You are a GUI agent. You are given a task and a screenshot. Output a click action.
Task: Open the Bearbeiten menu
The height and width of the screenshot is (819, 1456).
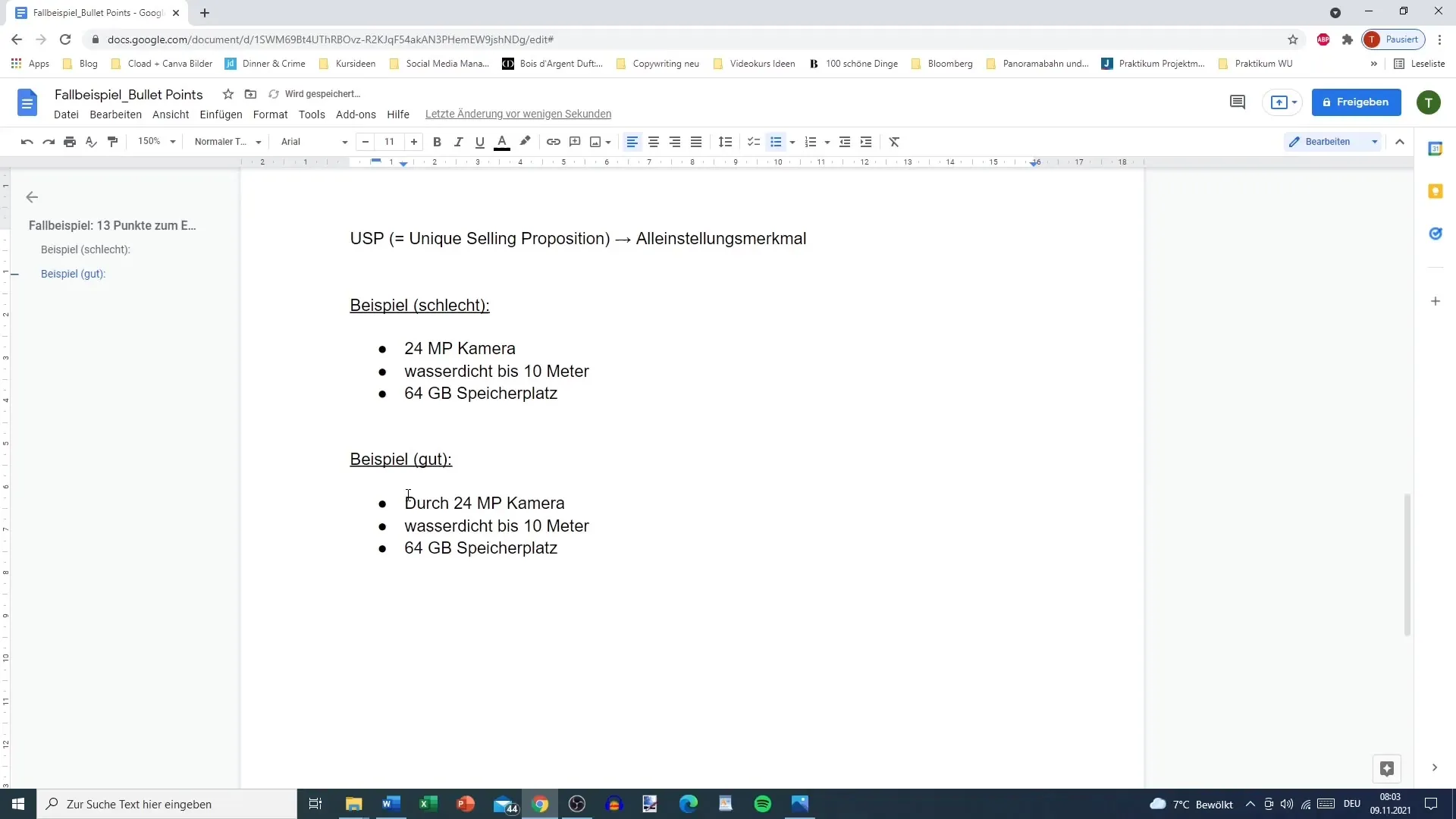[115, 115]
